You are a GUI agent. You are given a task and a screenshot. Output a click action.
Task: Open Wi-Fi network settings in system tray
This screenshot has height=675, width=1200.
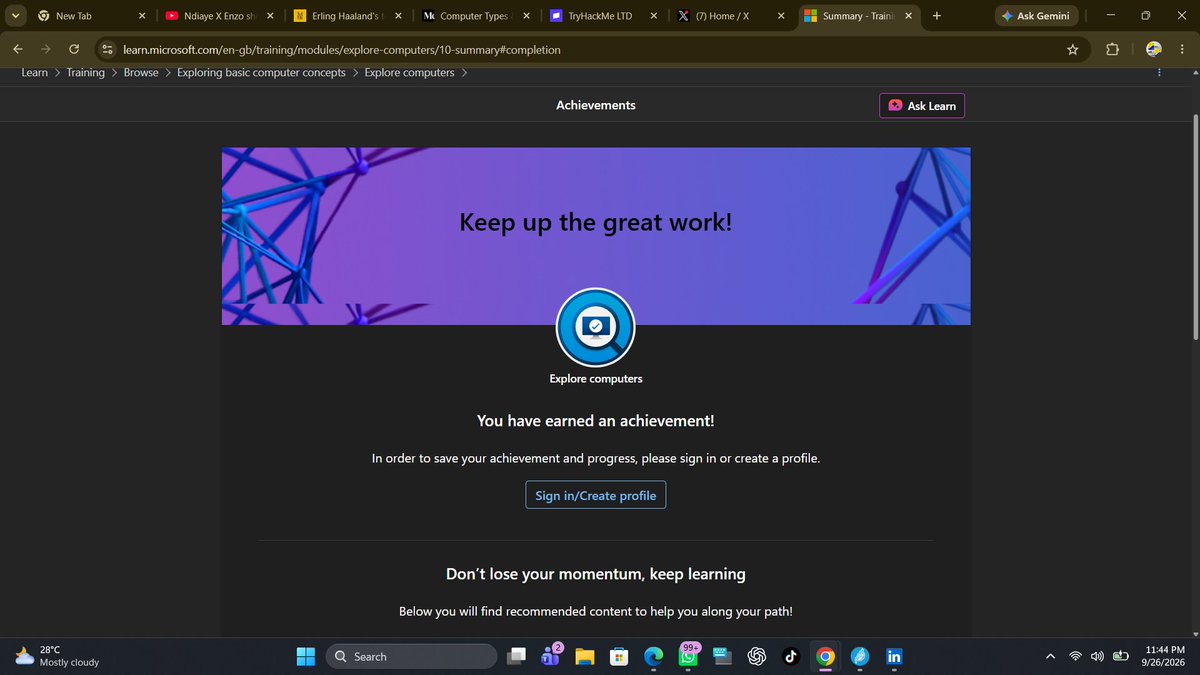point(1076,656)
